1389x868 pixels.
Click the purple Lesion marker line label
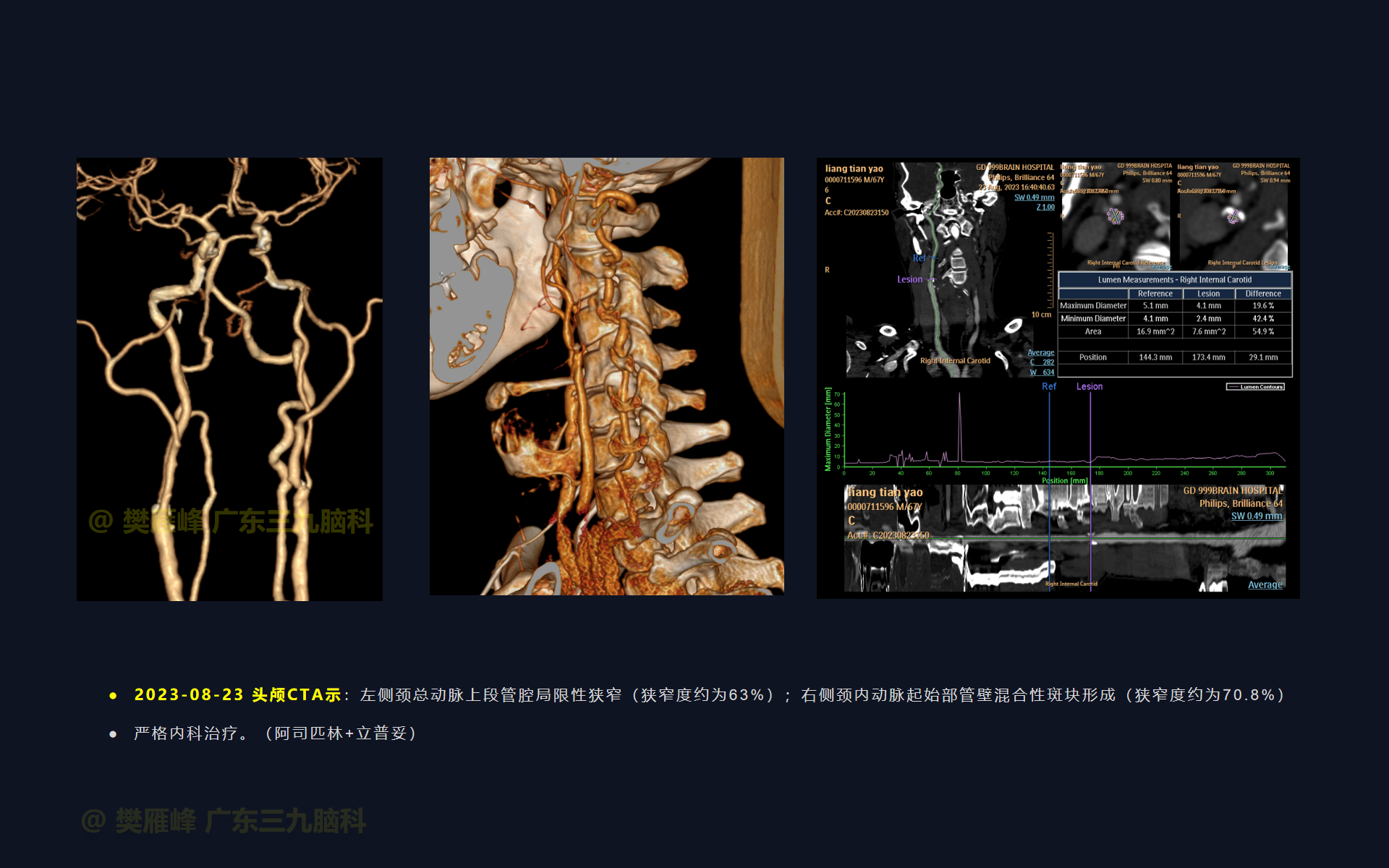[x=1089, y=387]
